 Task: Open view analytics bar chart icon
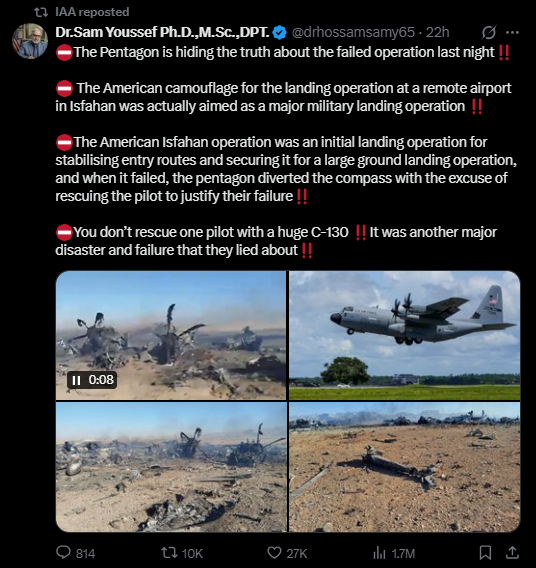(x=379, y=553)
